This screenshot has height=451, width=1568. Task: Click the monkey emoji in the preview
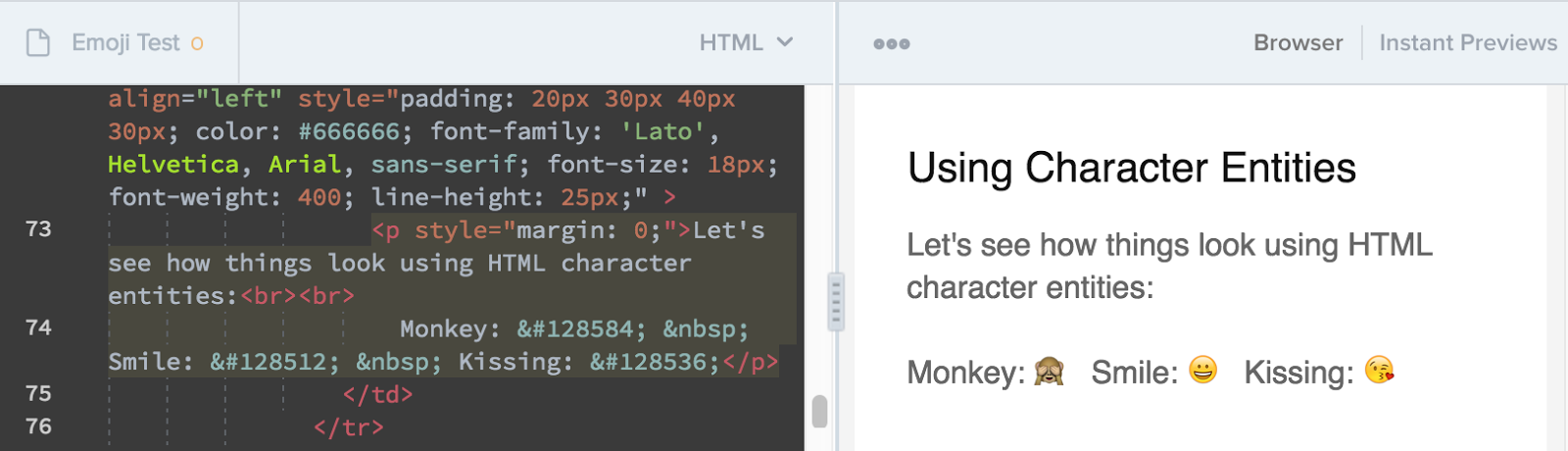point(1049,372)
